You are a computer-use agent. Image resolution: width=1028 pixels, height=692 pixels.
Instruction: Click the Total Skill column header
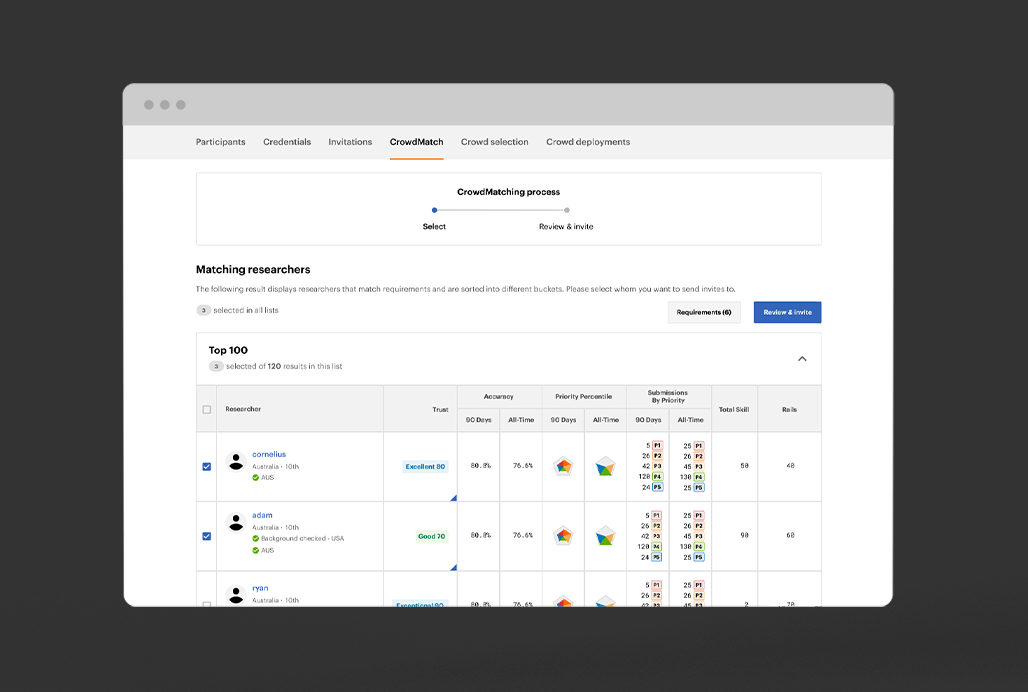click(x=734, y=409)
